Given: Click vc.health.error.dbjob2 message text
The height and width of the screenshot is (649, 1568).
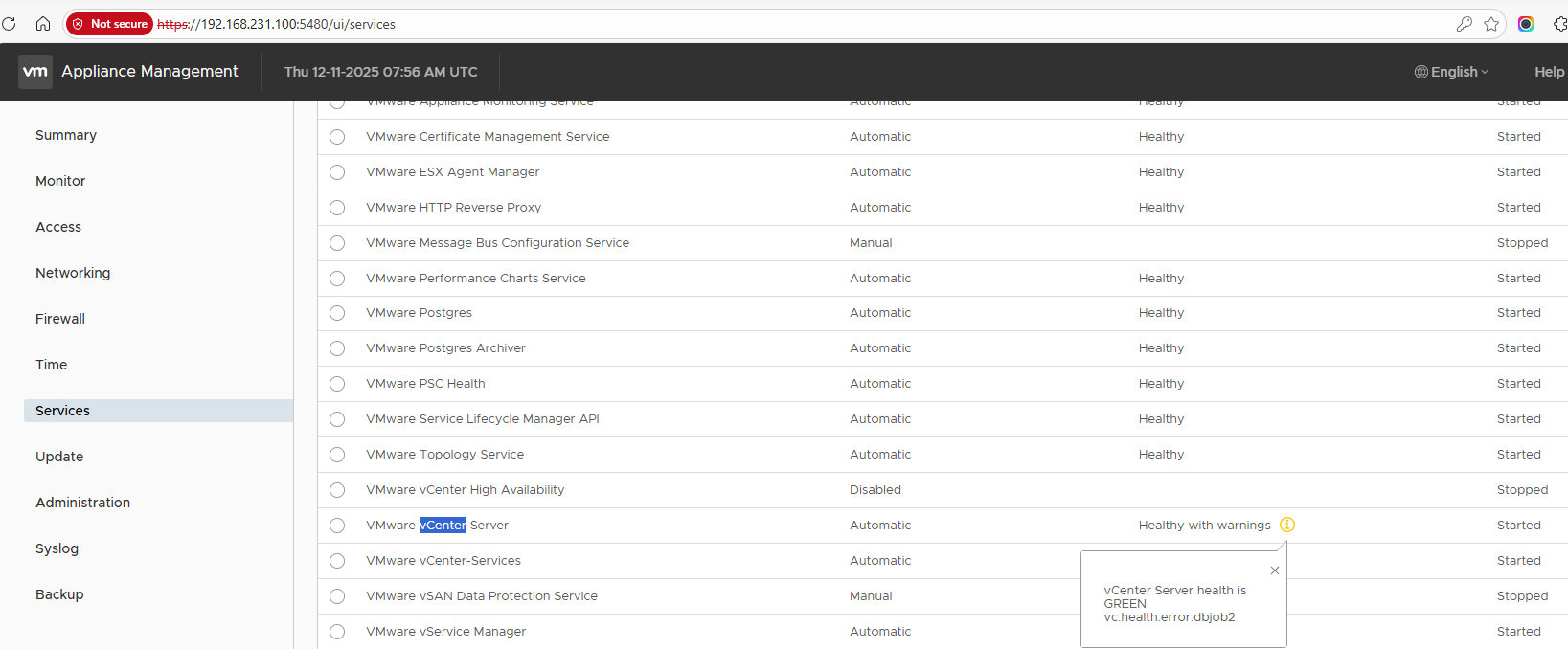Looking at the screenshot, I should [1170, 617].
